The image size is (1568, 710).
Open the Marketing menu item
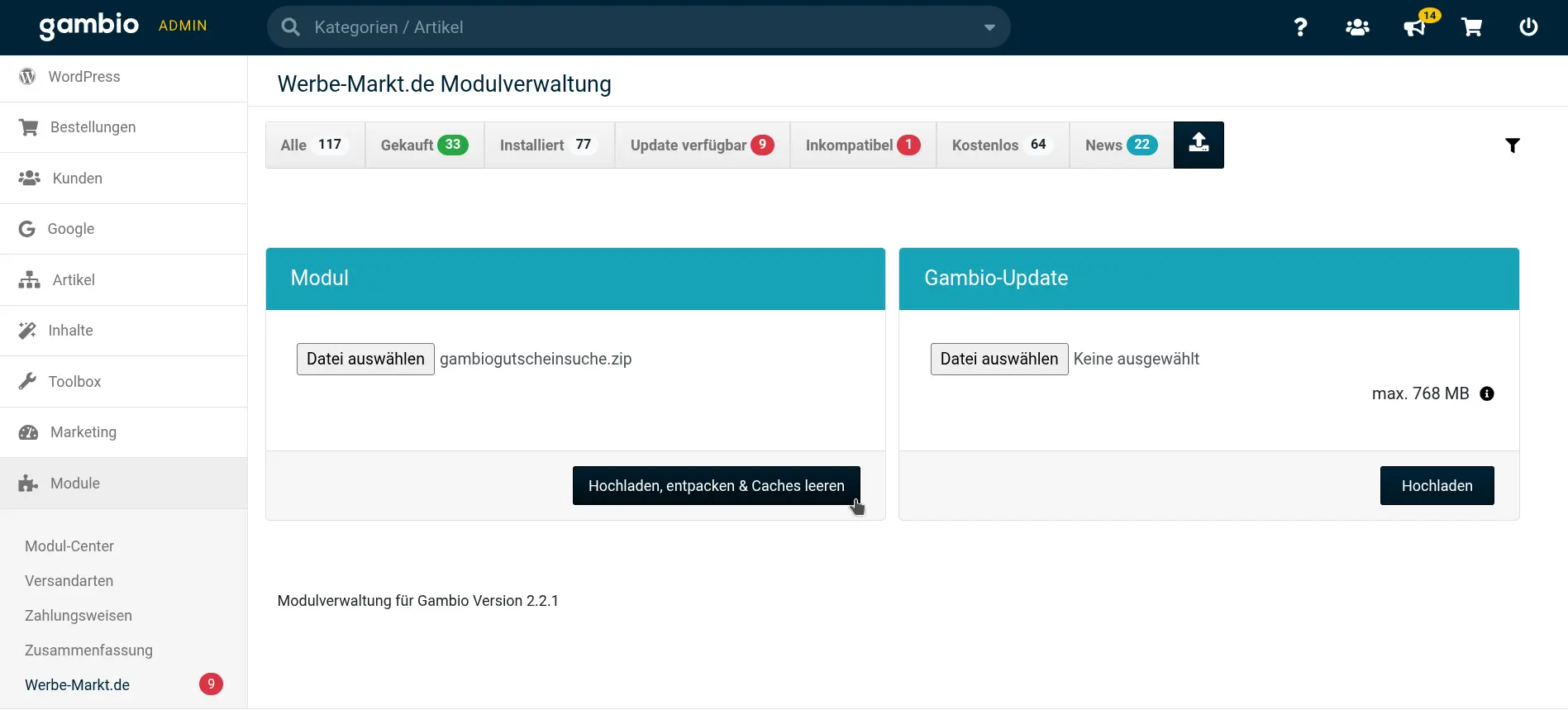[124, 432]
